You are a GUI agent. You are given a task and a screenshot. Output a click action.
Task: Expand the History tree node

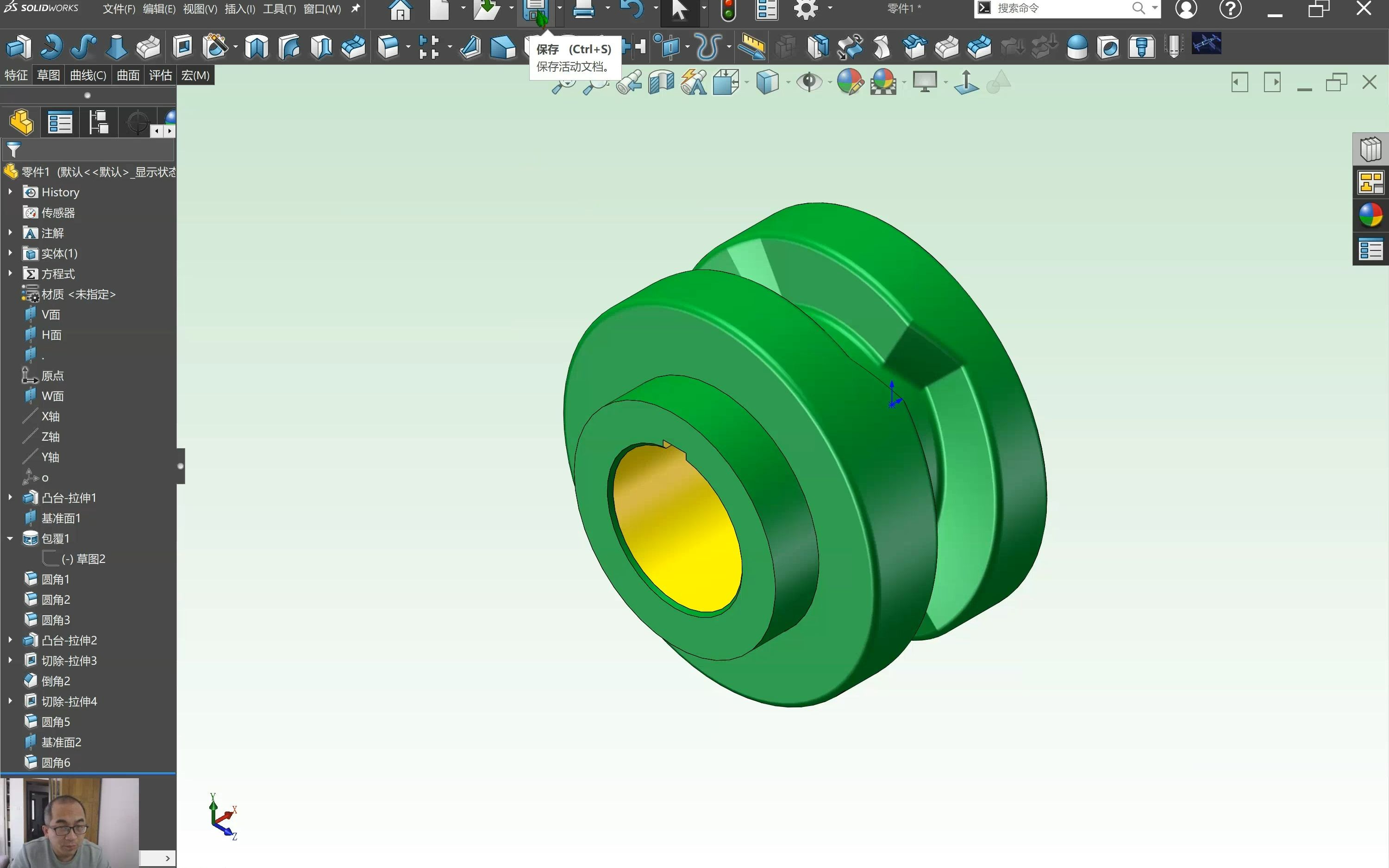point(10,192)
